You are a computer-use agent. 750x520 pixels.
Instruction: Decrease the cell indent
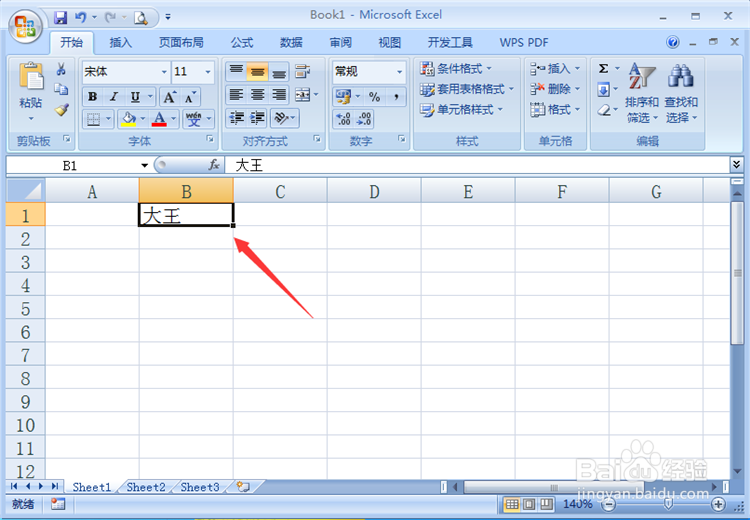[x=236, y=118]
